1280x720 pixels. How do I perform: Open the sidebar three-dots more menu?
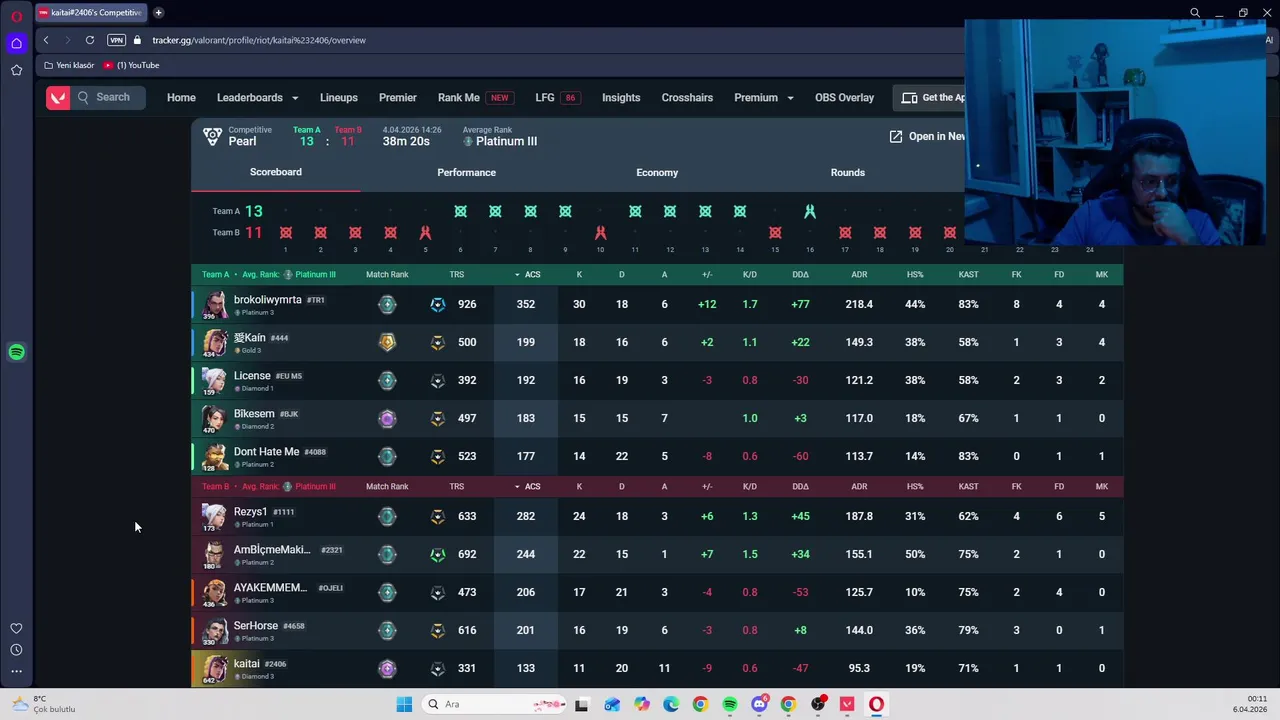point(16,671)
